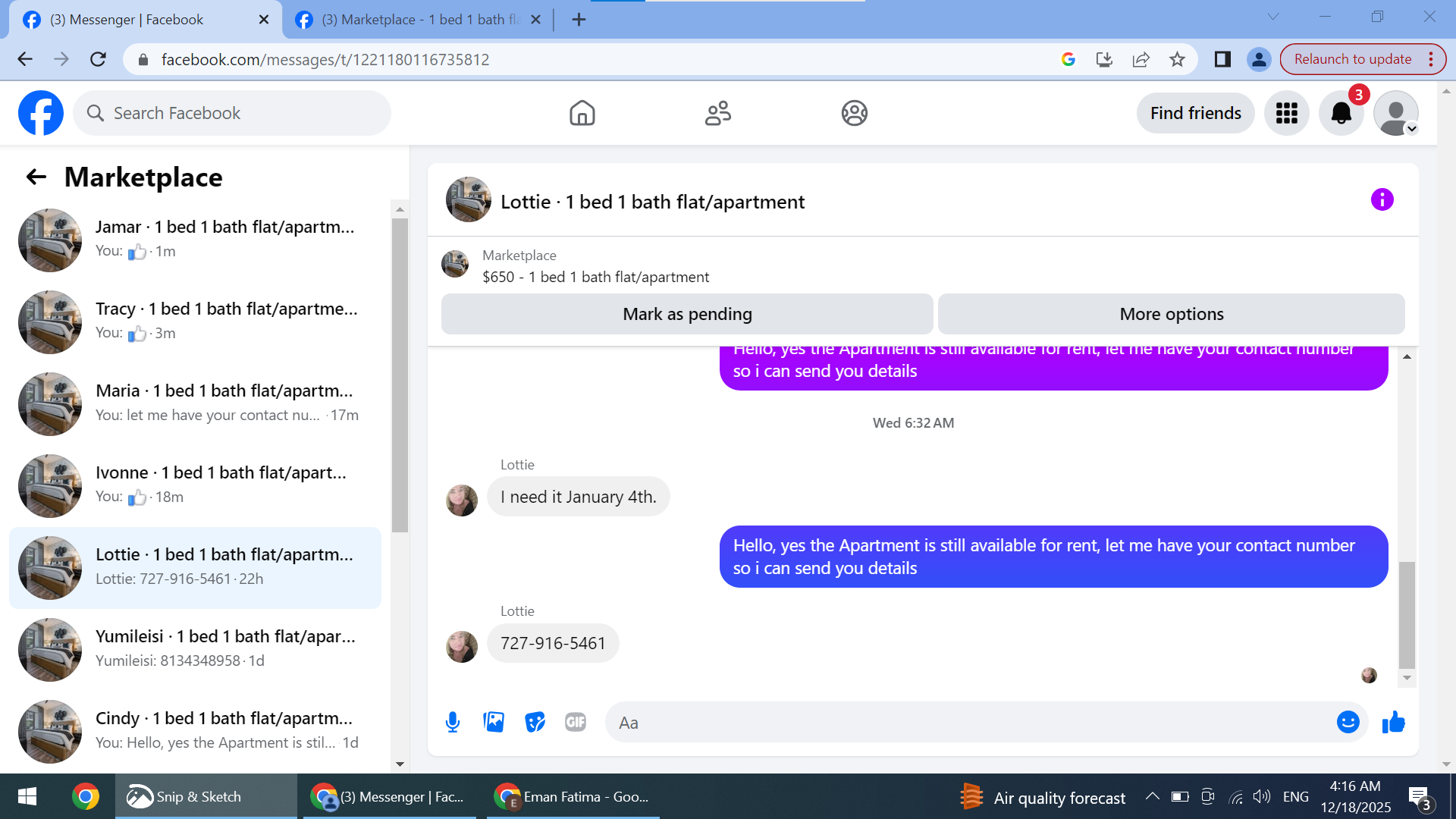
Task: Open More options for the listing
Action: (1172, 314)
